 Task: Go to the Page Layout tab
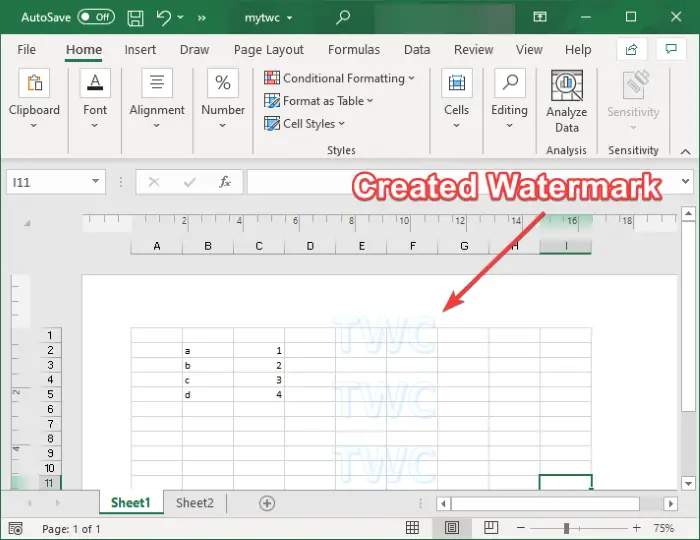(x=269, y=50)
